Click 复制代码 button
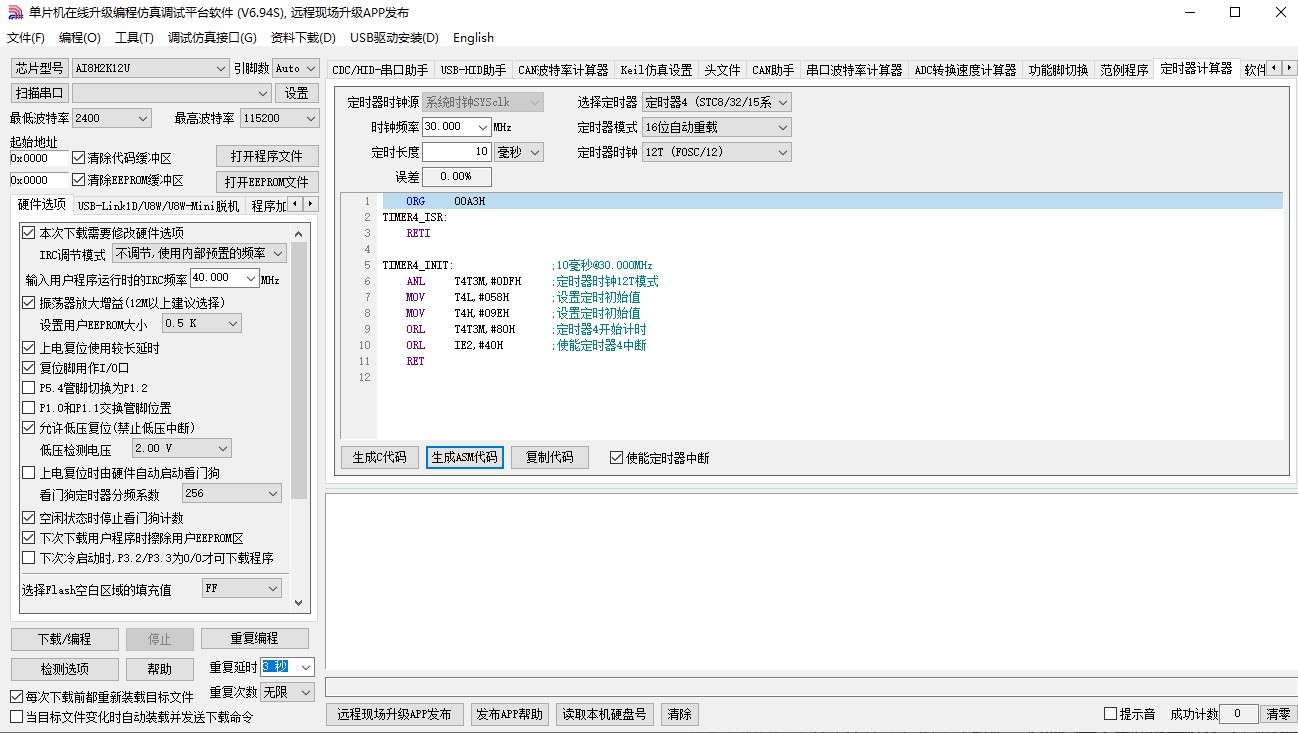This screenshot has width=1298, height=733. pos(549,458)
